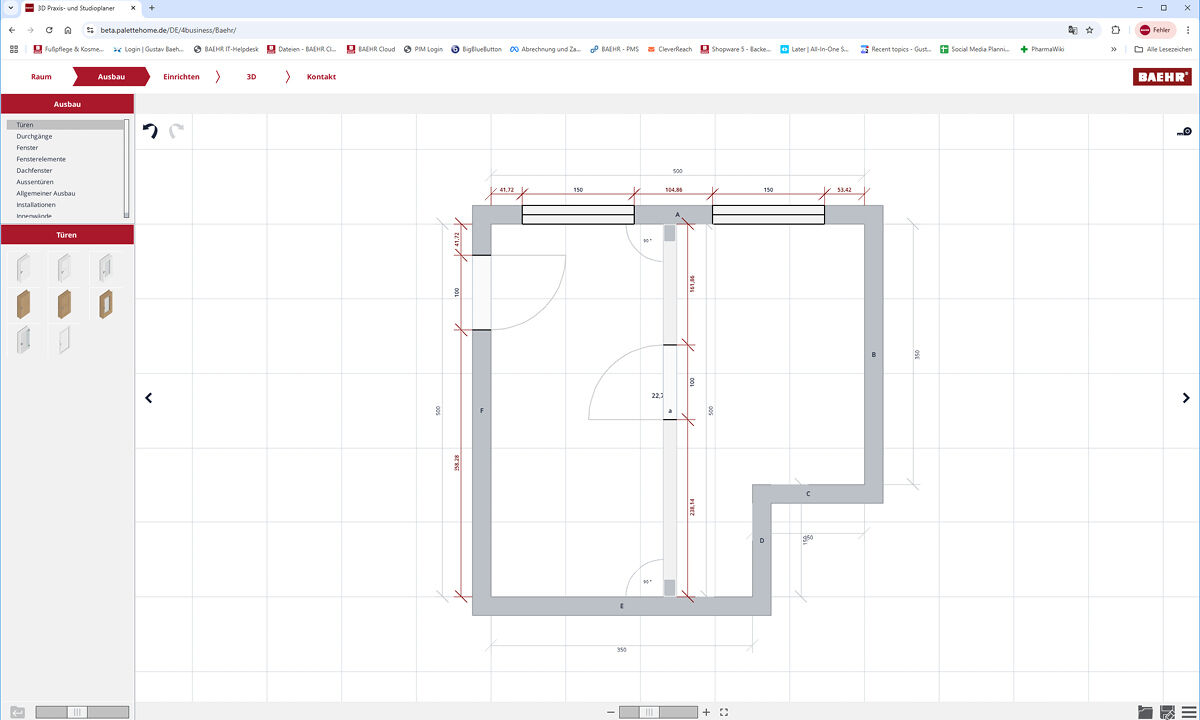
Task: Open the hamburger menu at bottom right
Action: 1188,712
